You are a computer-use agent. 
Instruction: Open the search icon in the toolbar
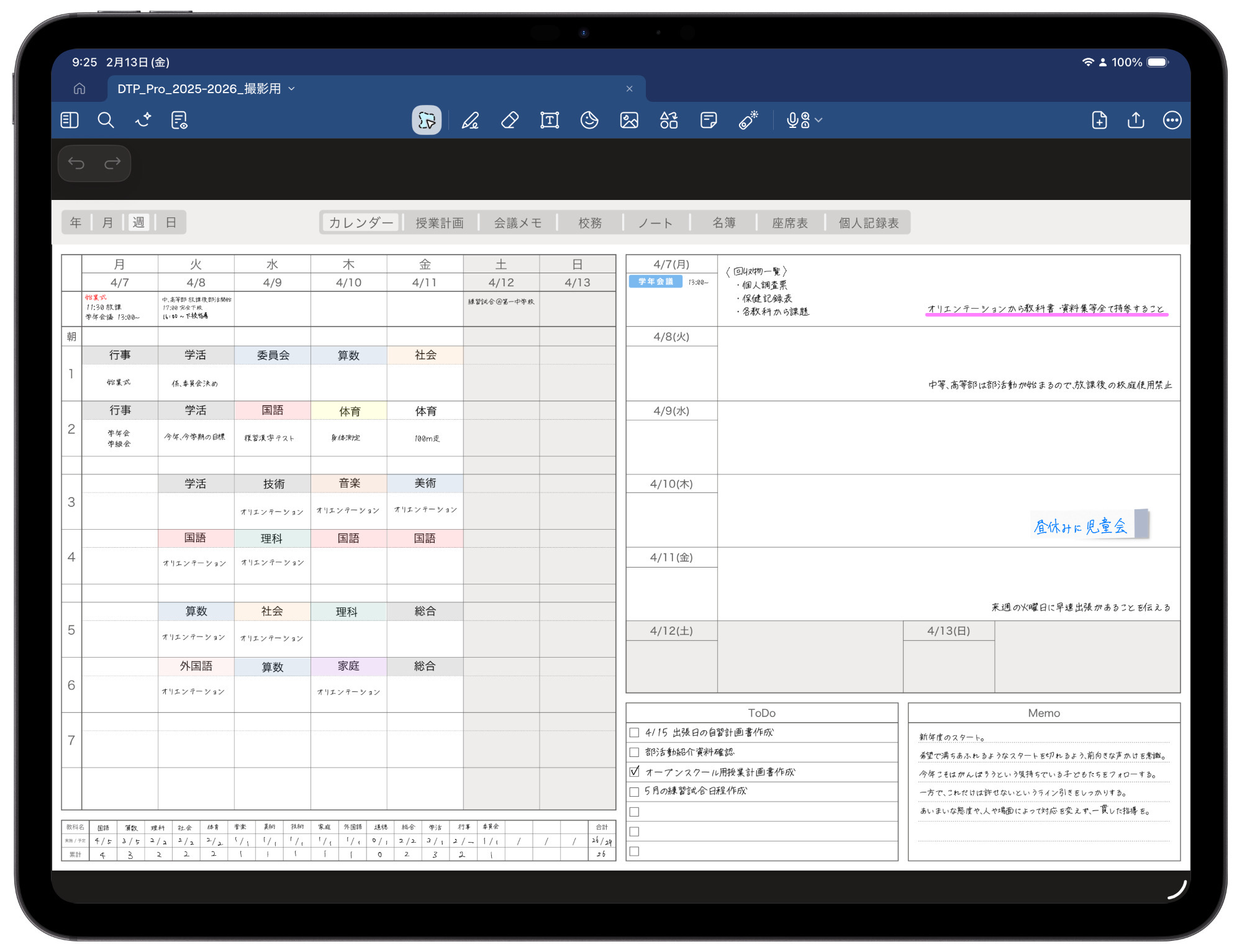(x=106, y=120)
